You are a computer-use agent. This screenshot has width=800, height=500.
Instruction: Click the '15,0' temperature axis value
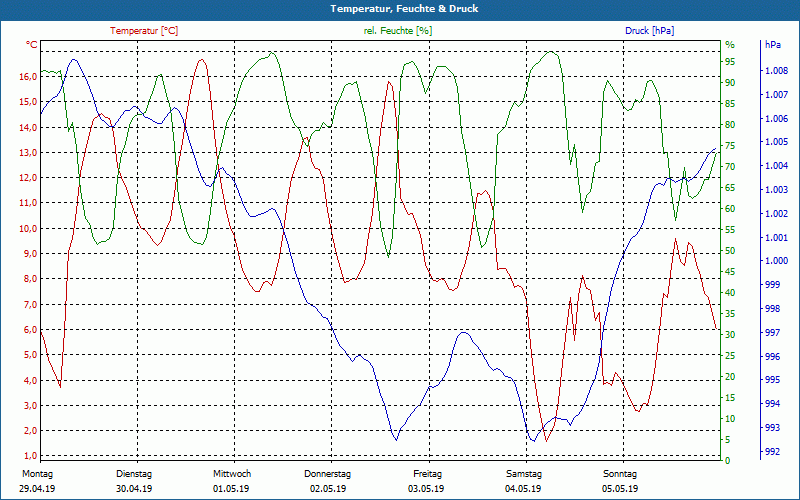tap(28, 102)
